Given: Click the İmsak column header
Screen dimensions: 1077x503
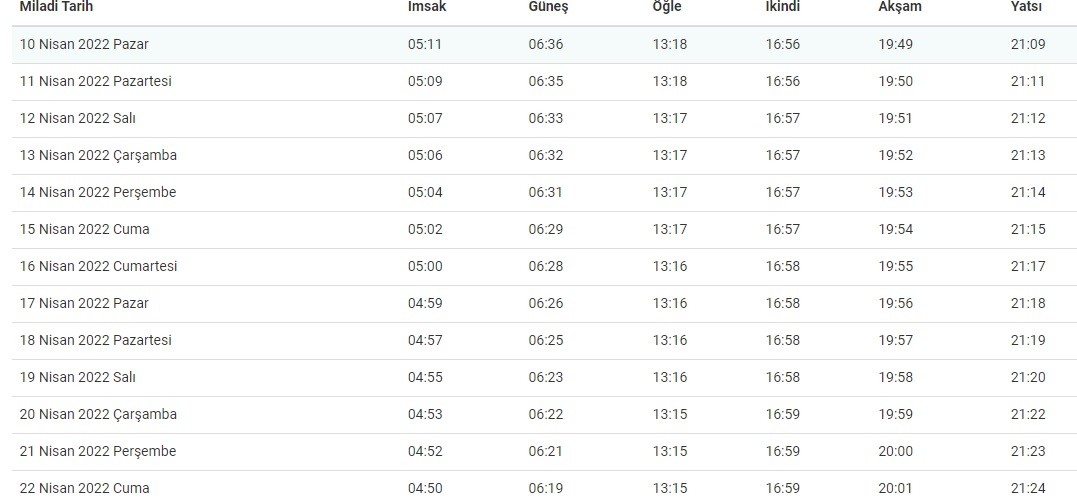Looking at the screenshot, I should pos(427,7).
